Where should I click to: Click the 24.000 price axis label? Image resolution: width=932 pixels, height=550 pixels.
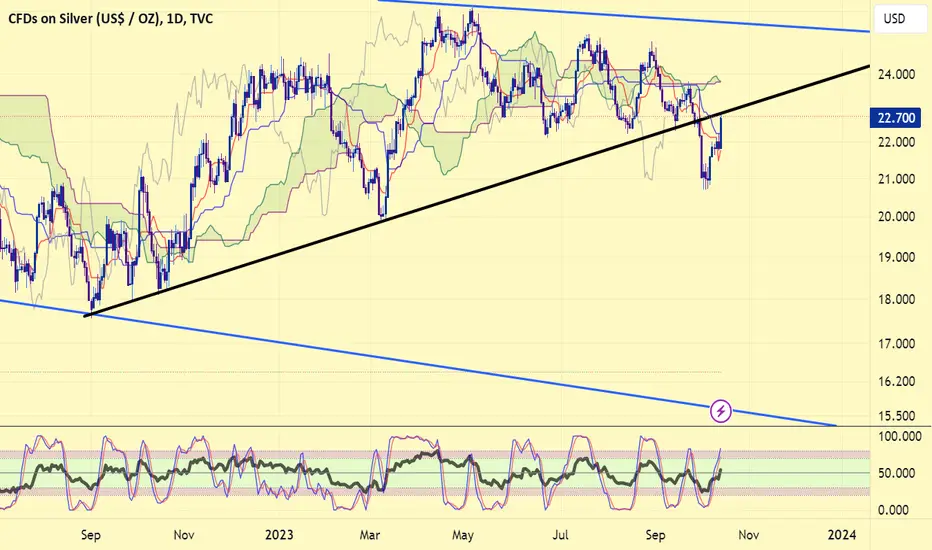[x=896, y=74]
